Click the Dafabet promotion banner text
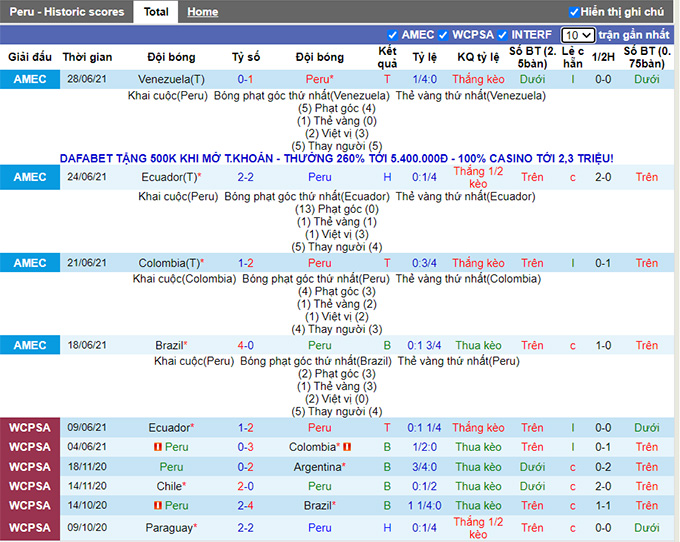This screenshot has height=542, width=680. 336,159
